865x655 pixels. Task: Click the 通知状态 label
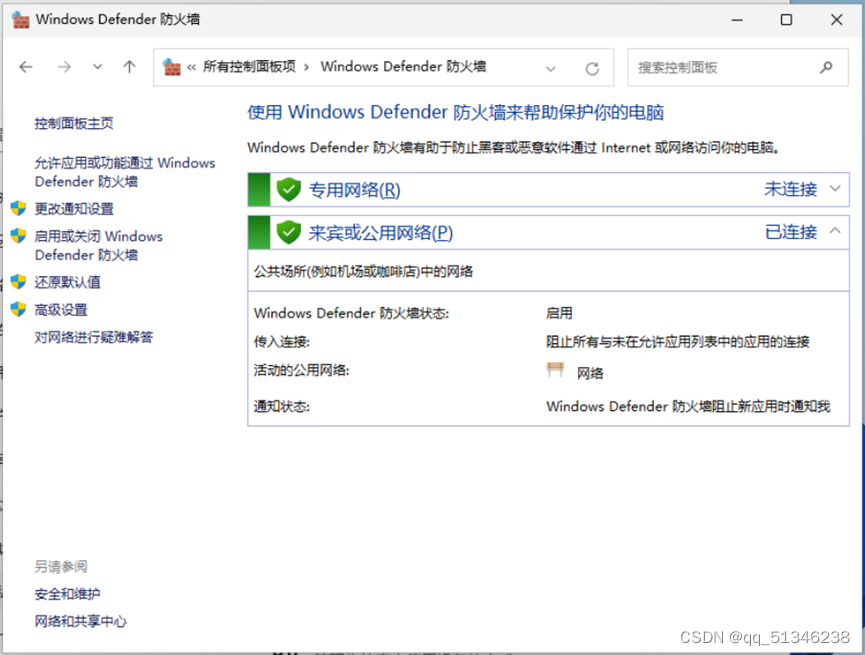(281, 406)
